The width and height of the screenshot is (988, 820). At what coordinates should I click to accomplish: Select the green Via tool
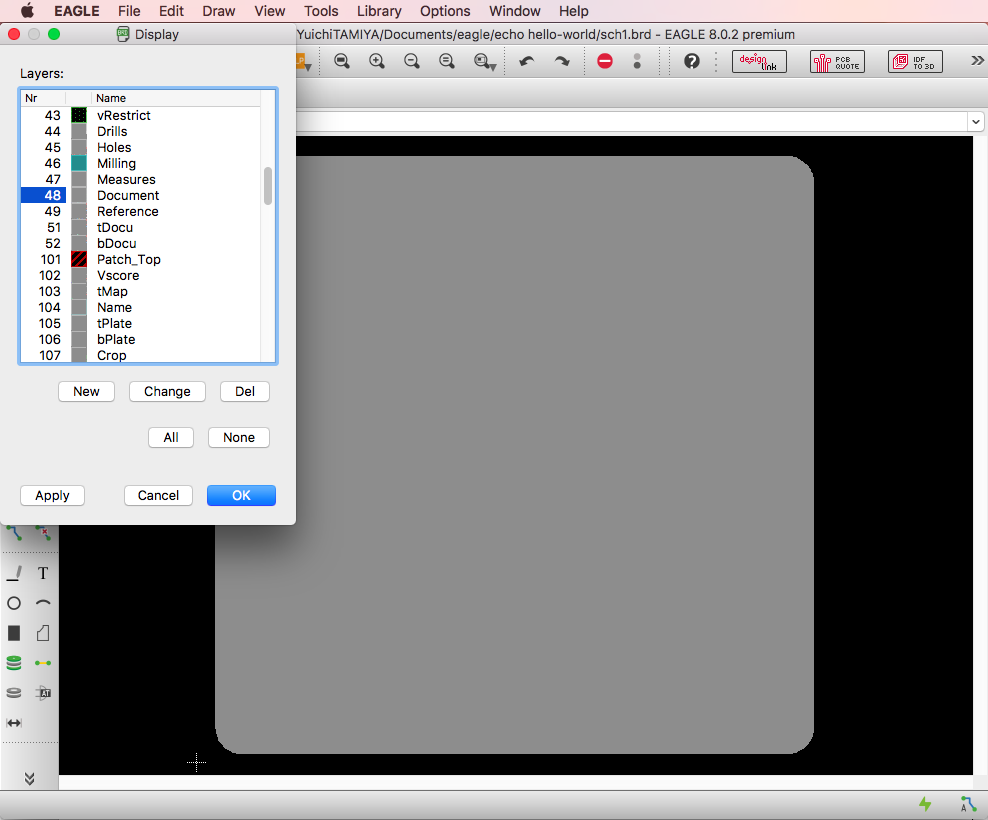(x=14, y=662)
